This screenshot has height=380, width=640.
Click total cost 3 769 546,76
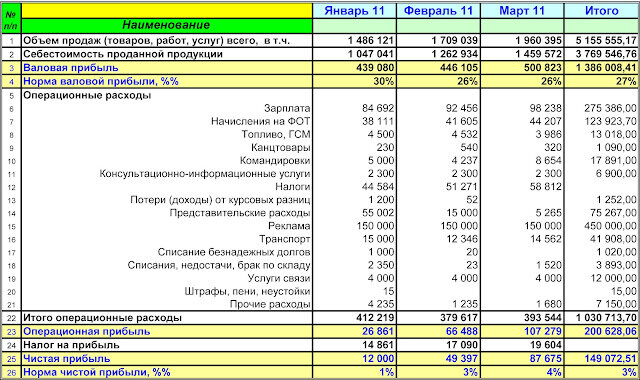[606, 54]
